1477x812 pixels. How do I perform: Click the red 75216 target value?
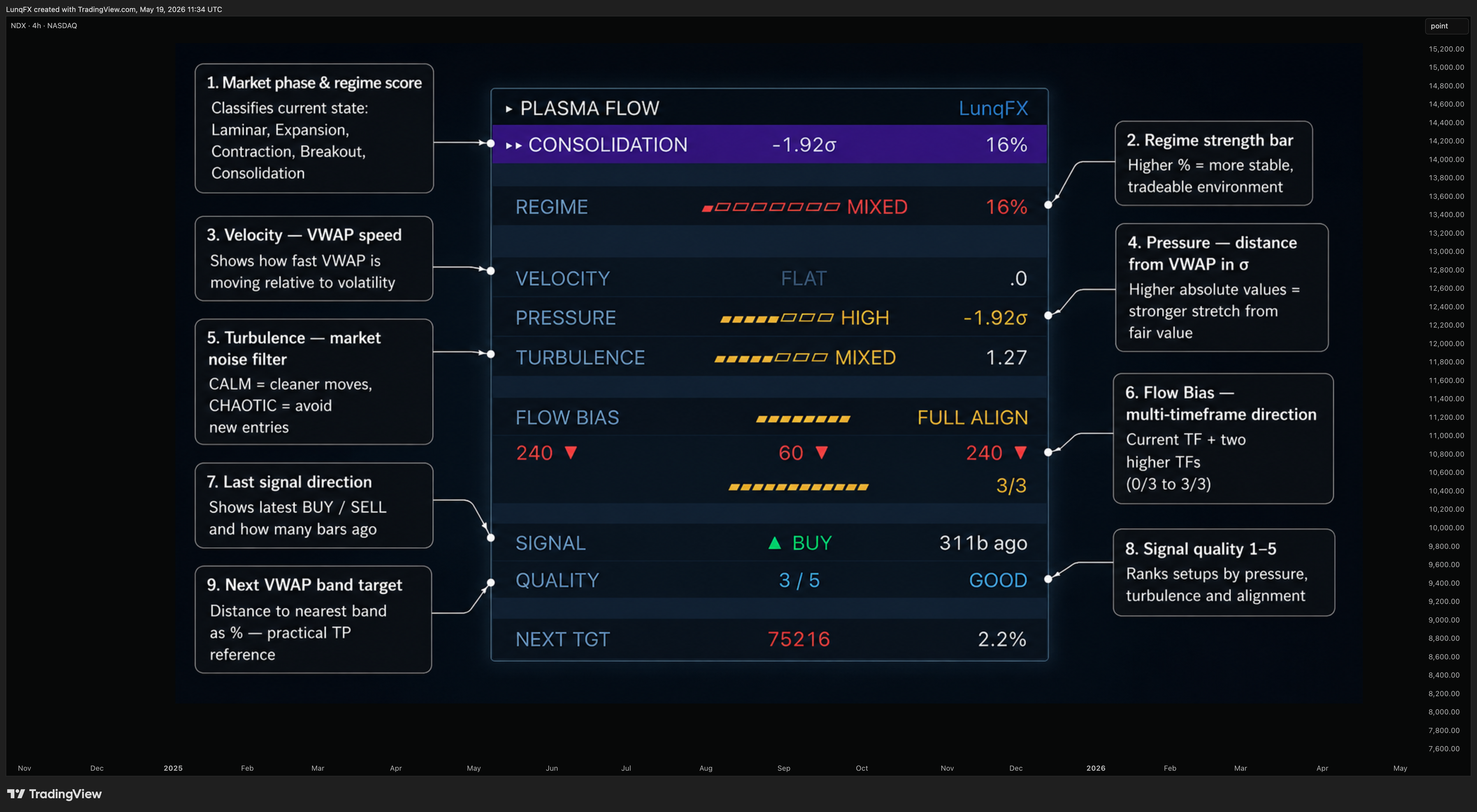[799, 640]
